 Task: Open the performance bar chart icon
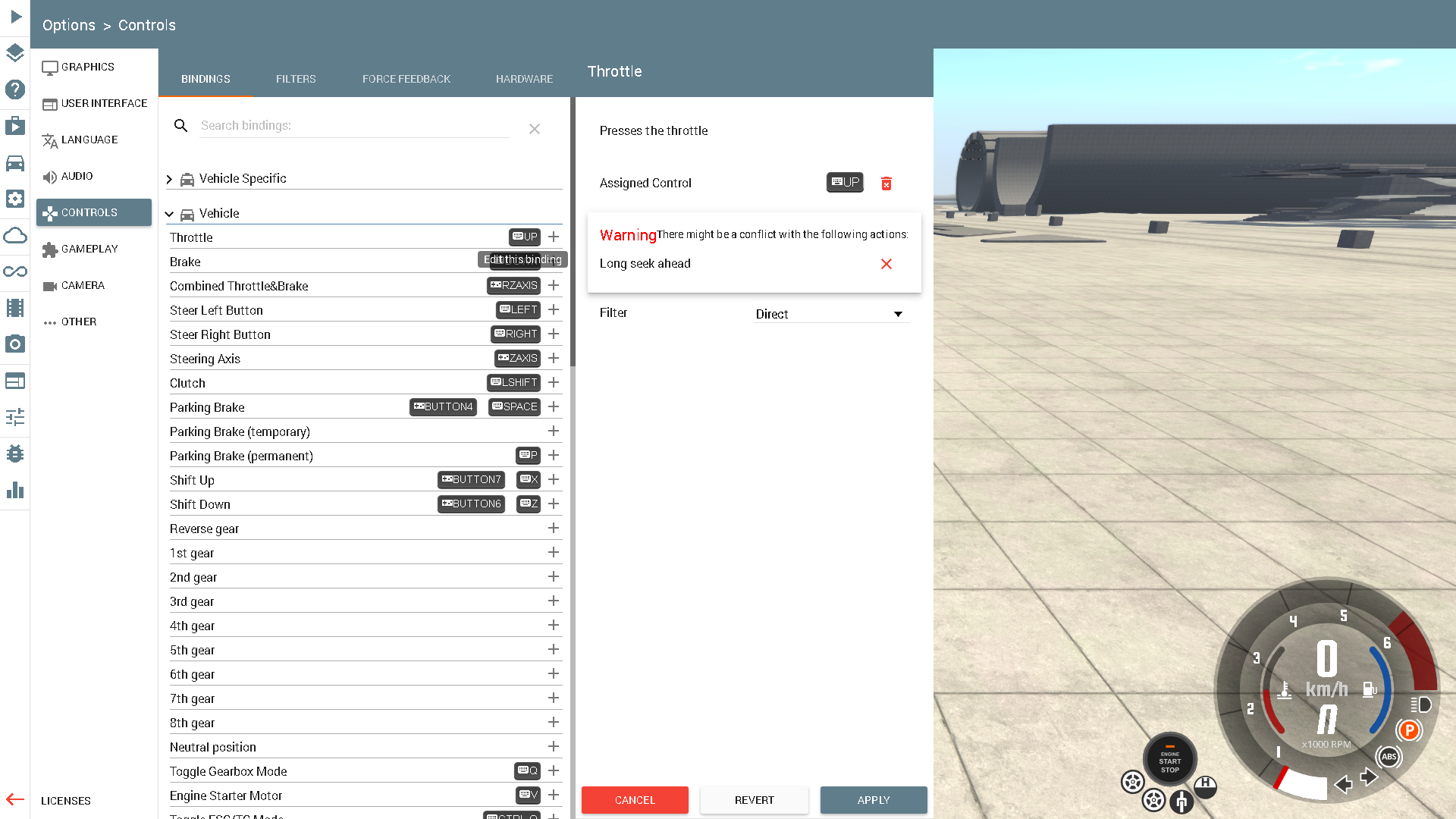pos(15,490)
